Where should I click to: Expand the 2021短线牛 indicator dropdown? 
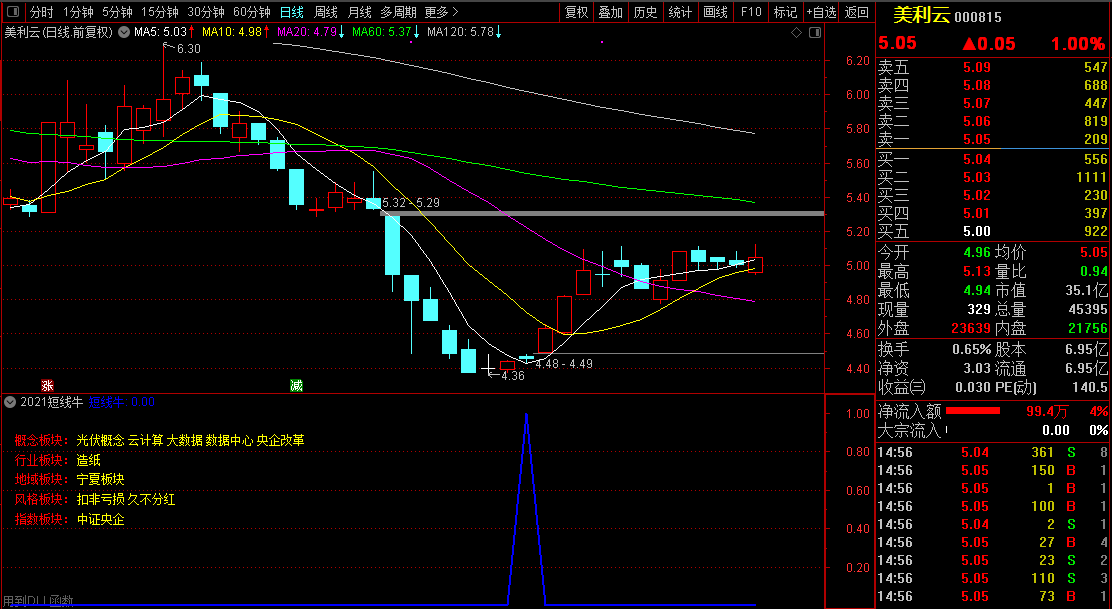tap(10, 402)
